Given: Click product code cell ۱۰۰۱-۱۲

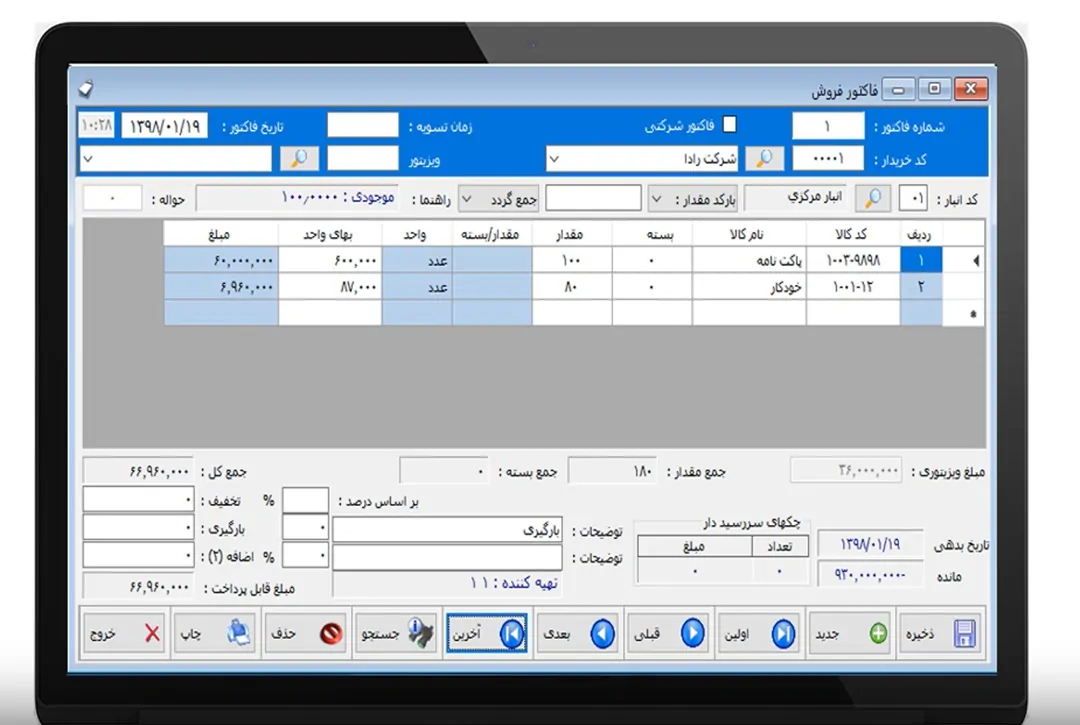Looking at the screenshot, I should (x=853, y=286).
